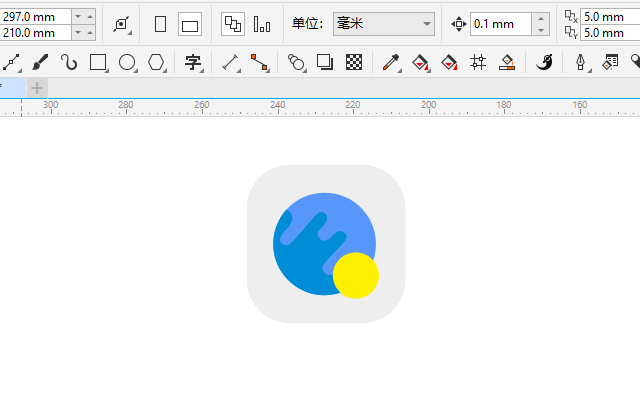640x409 pixels.
Task: Click the bucket-over-color-bar fill icon
Action: tap(507, 62)
